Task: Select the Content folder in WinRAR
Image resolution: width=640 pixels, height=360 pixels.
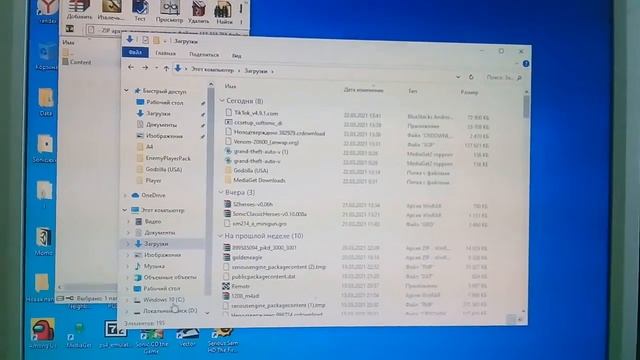Action: (x=77, y=62)
